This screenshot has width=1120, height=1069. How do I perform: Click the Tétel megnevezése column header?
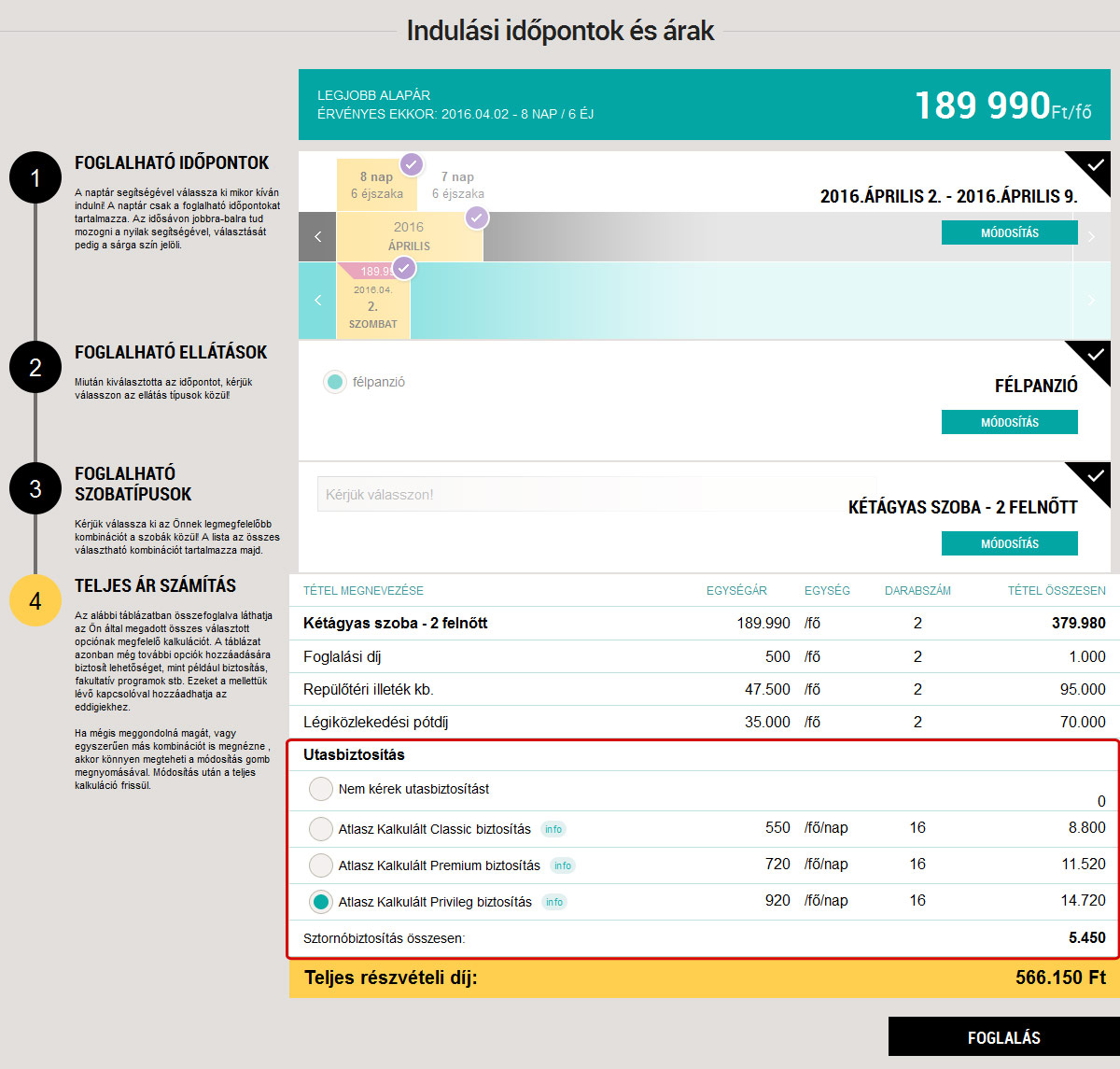pyautogui.click(x=363, y=591)
